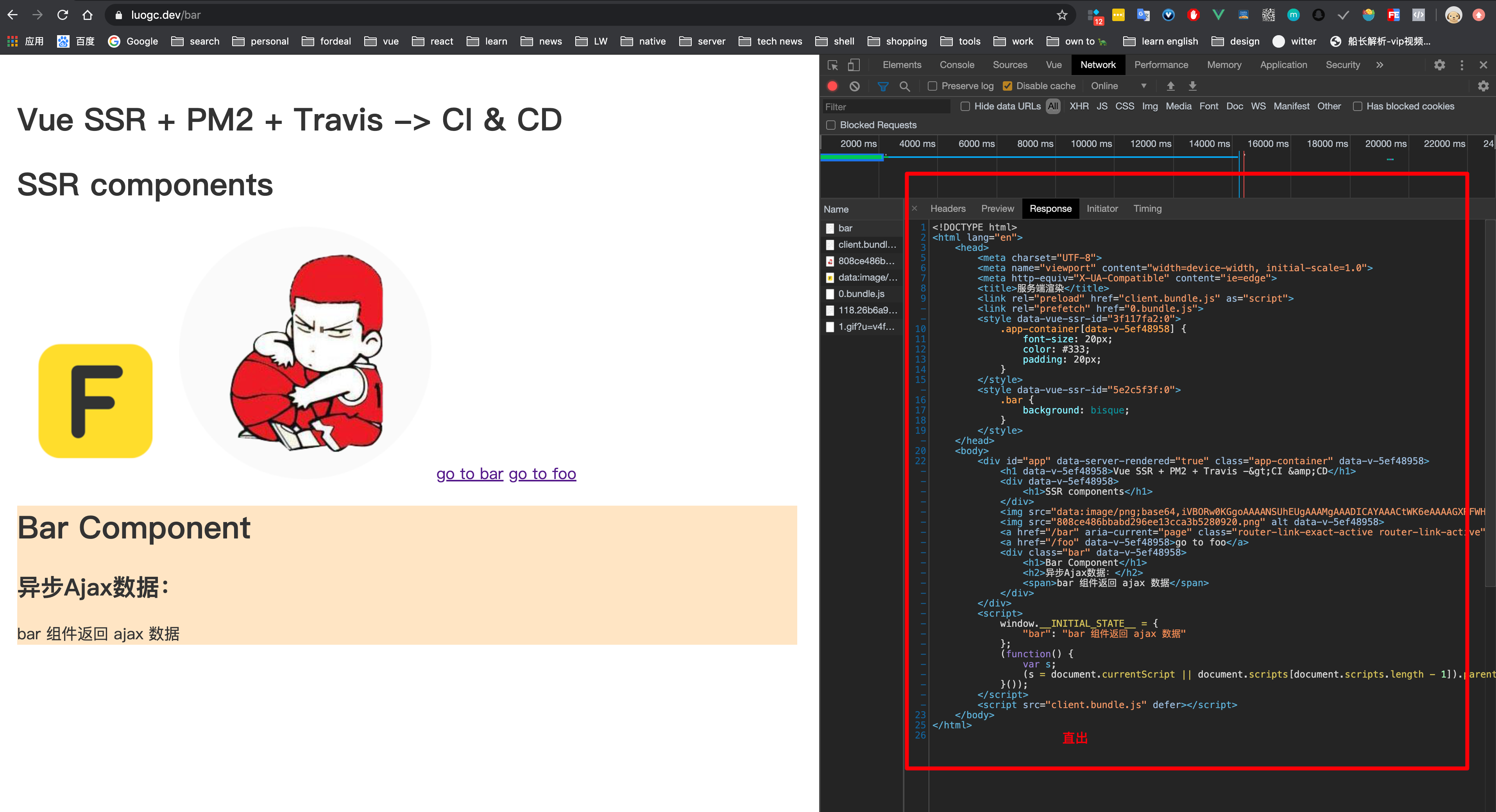Clear the network log
Image resolution: width=1496 pixels, height=812 pixels.
pyautogui.click(x=854, y=86)
